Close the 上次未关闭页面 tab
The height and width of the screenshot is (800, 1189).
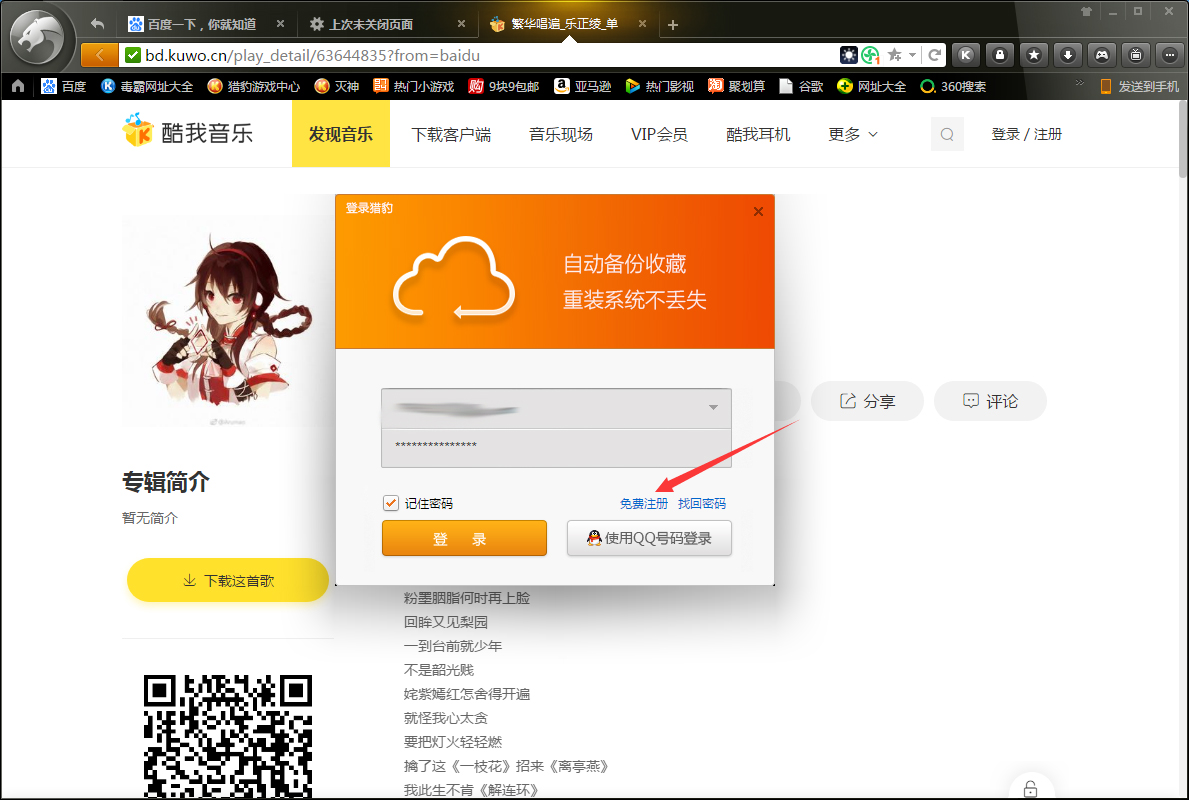pyautogui.click(x=461, y=24)
